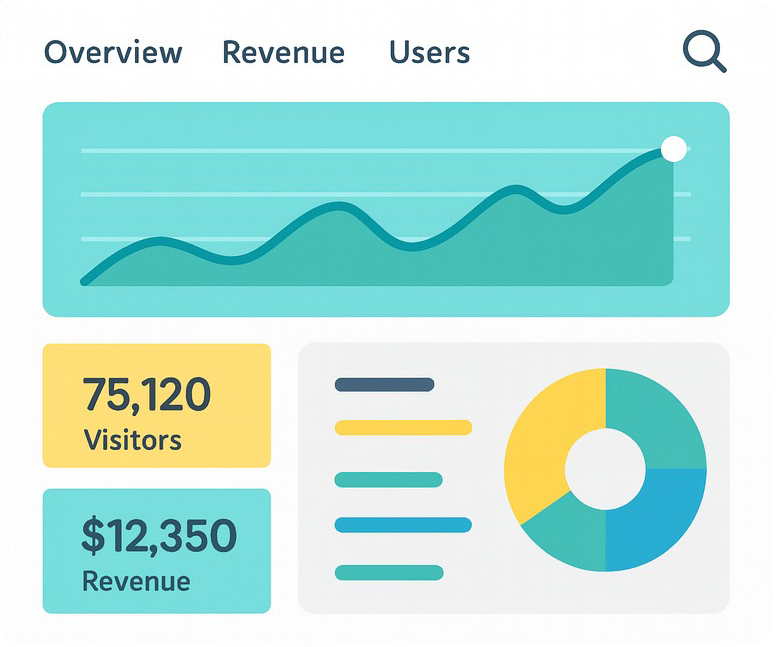Switch to the Revenue tab
This screenshot has width=776, height=647.
click(283, 52)
